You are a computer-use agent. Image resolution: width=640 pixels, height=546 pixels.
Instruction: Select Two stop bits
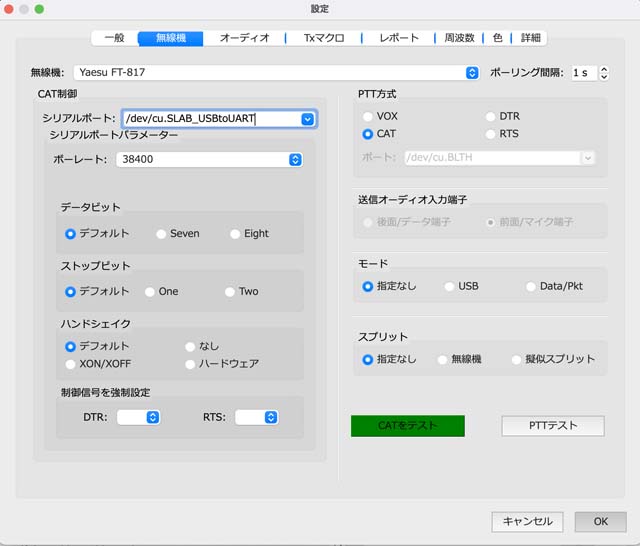(x=231, y=292)
